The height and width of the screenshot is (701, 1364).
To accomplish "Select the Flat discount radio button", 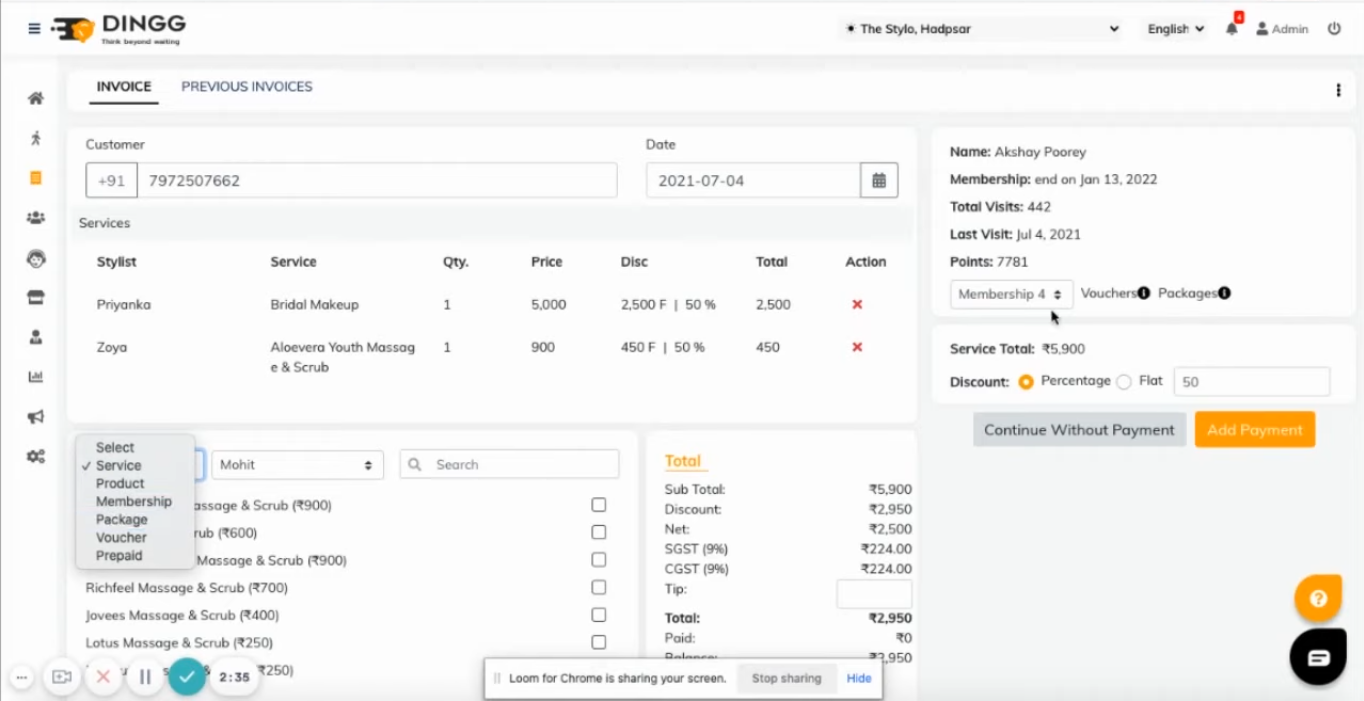I will point(1124,382).
